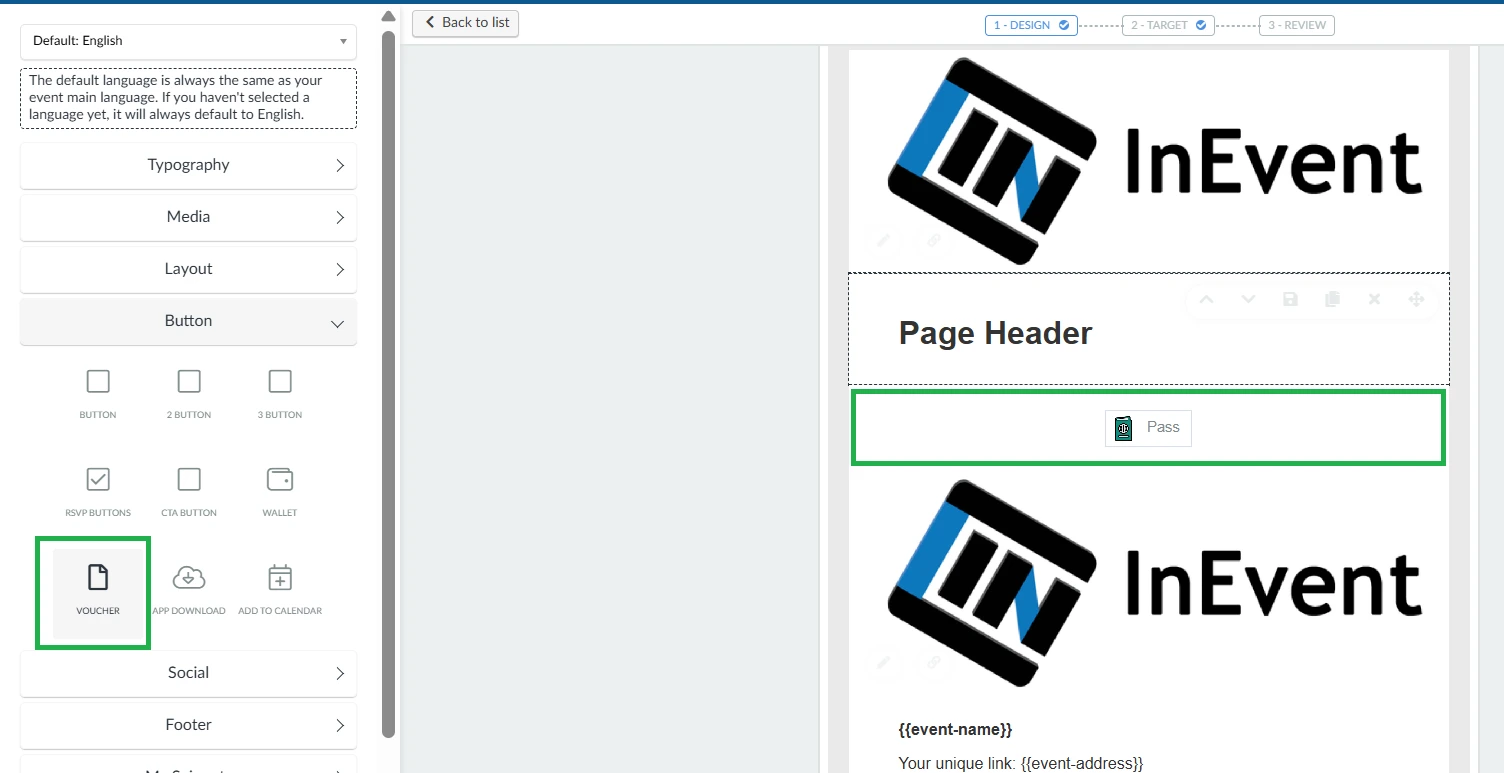Open the Default: English language dropdown
Viewport: 1504px width, 773px height.
click(188, 41)
